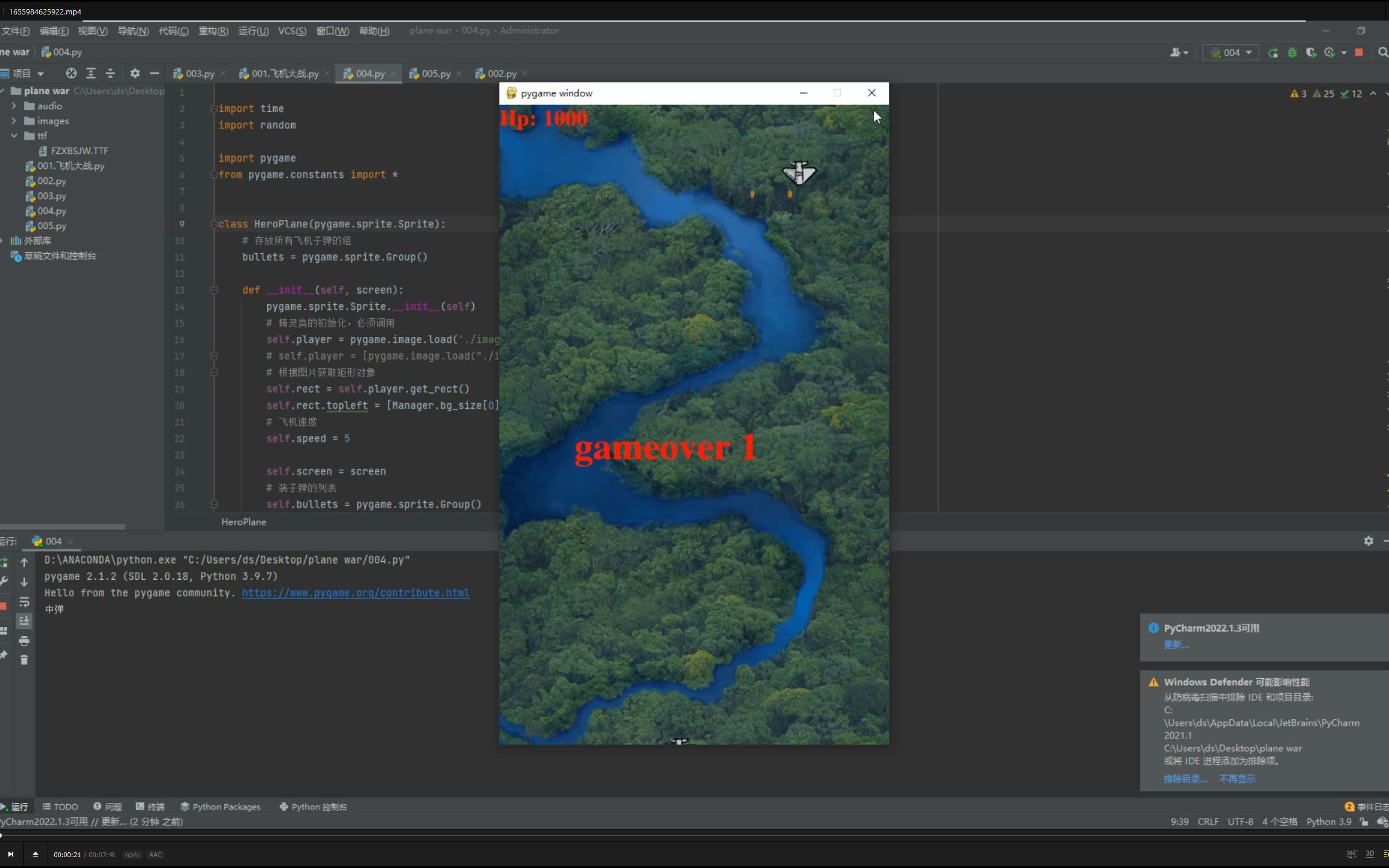
Task: Print console output with printer icon
Action: pyautogui.click(x=24, y=641)
